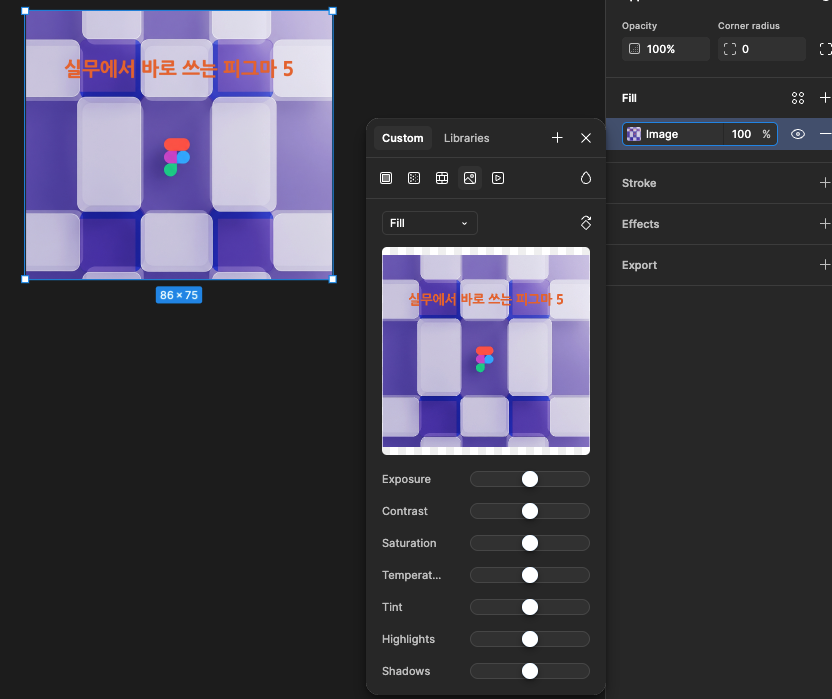Remove the Image fill with minus icon
This screenshot has height=699, width=832.
pos(825,134)
